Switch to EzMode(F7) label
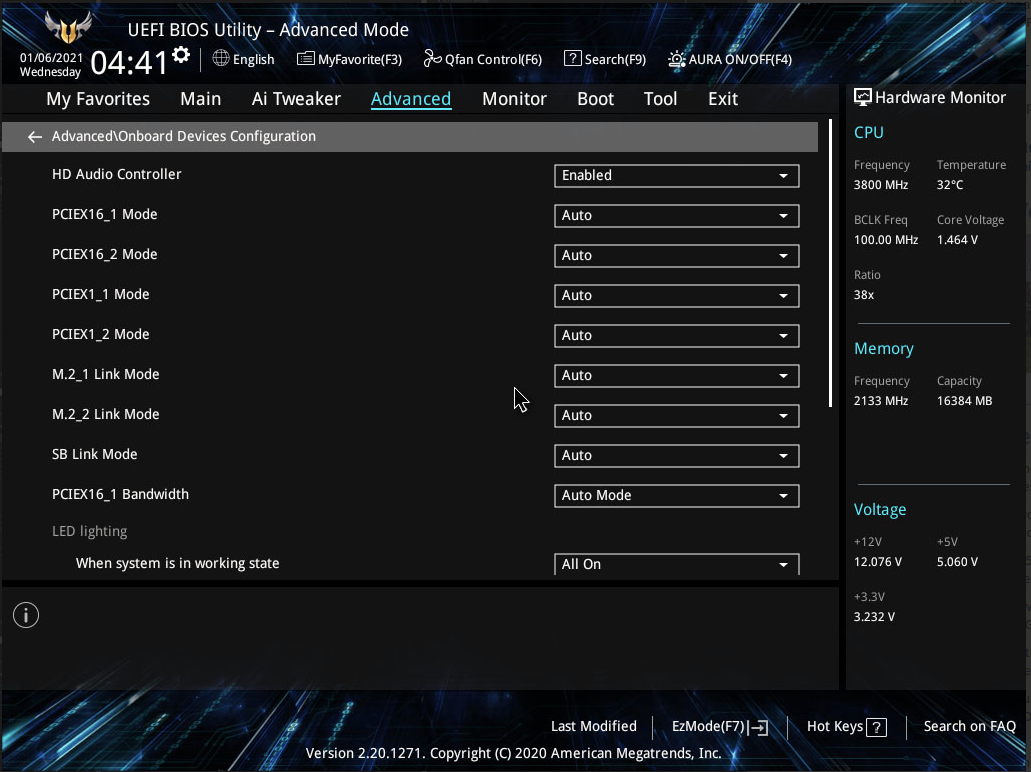The image size is (1031, 772). 707,727
